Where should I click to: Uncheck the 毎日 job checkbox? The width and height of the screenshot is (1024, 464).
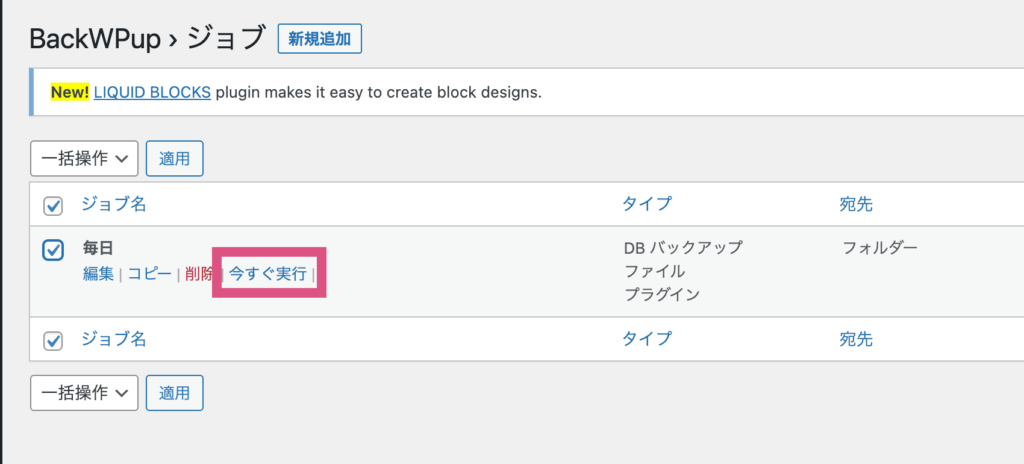54,249
